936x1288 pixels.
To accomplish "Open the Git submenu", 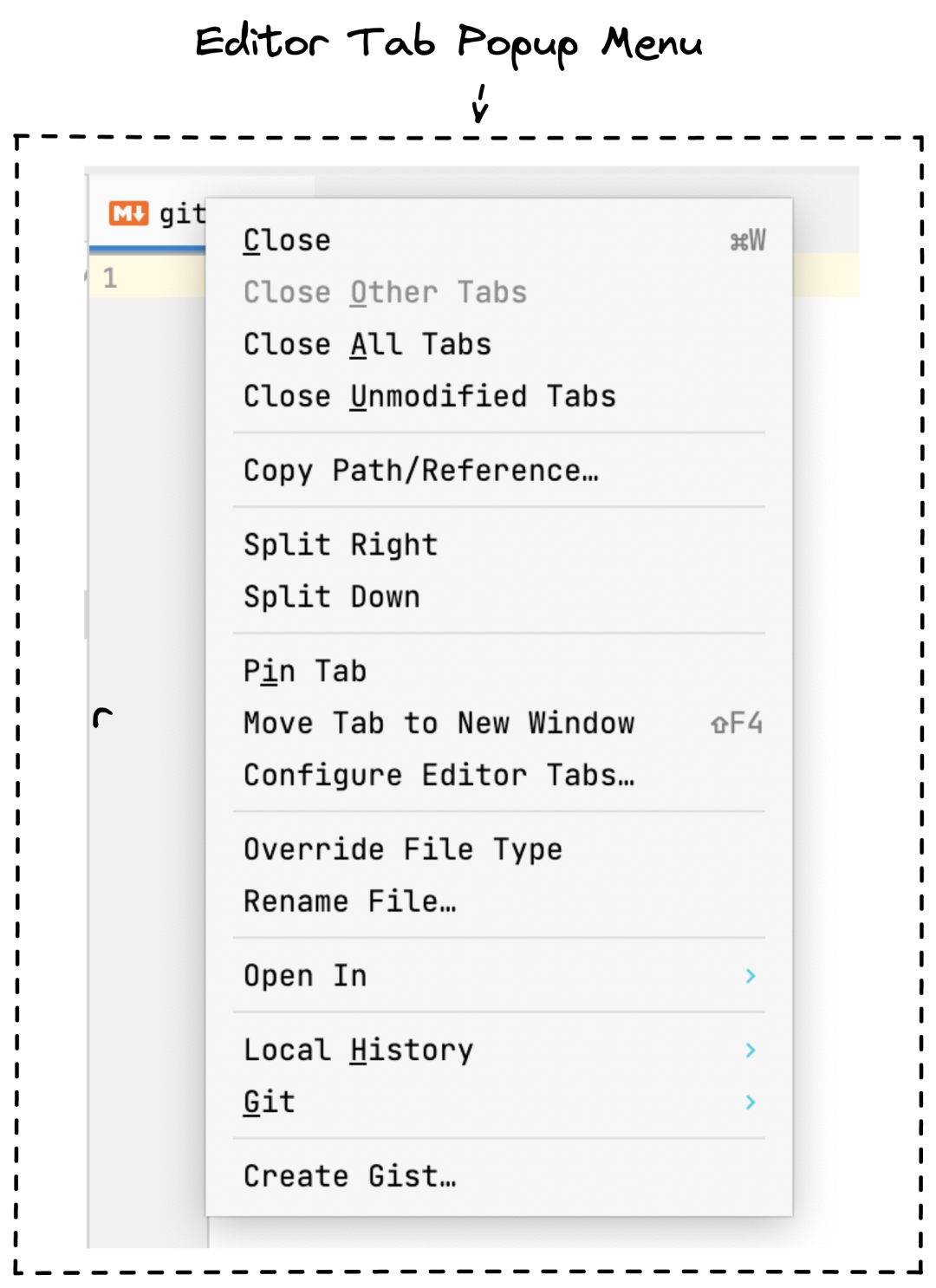I will (269, 1102).
